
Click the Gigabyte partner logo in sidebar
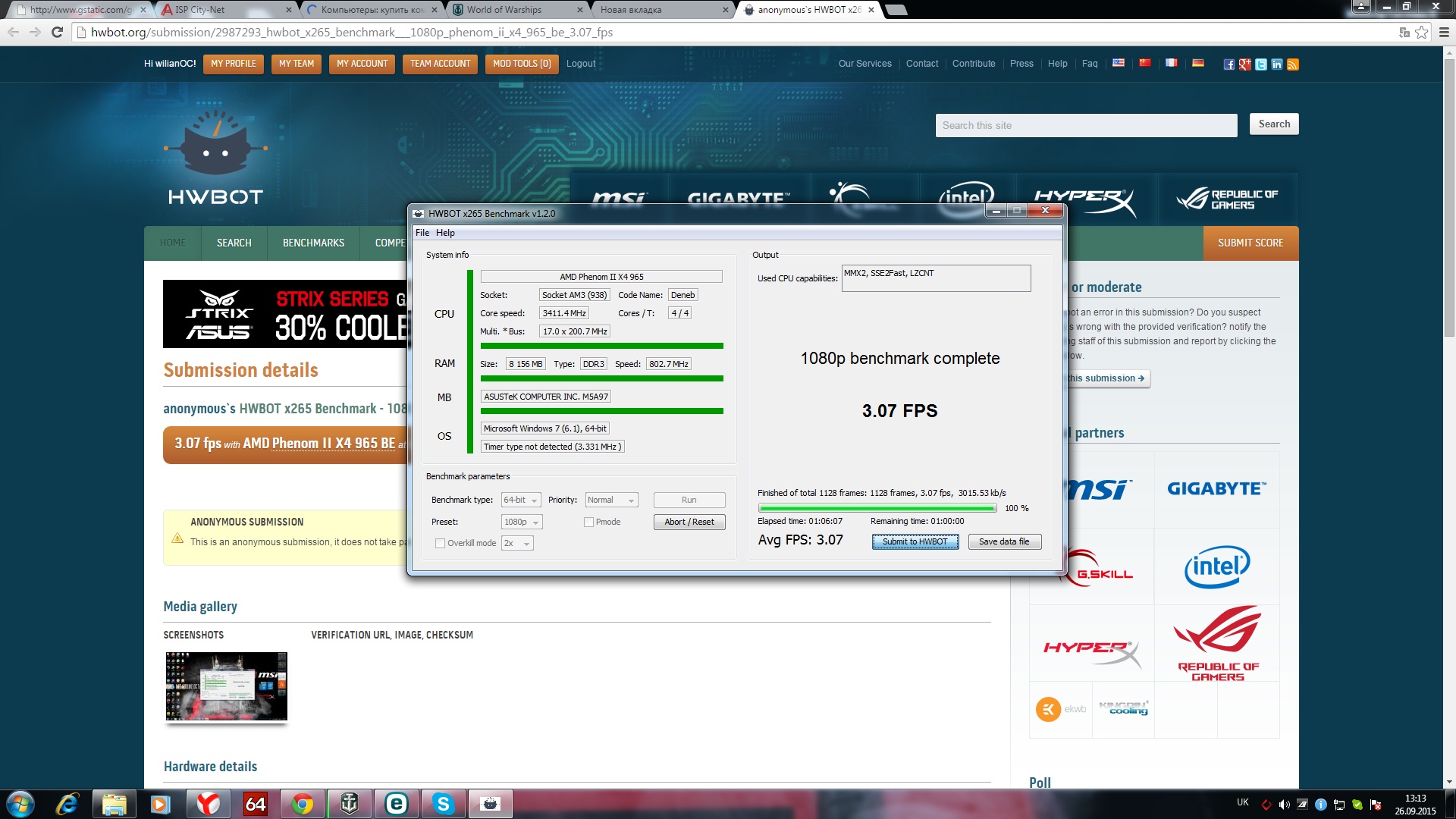pyautogui.click(x=1216, y=489)
